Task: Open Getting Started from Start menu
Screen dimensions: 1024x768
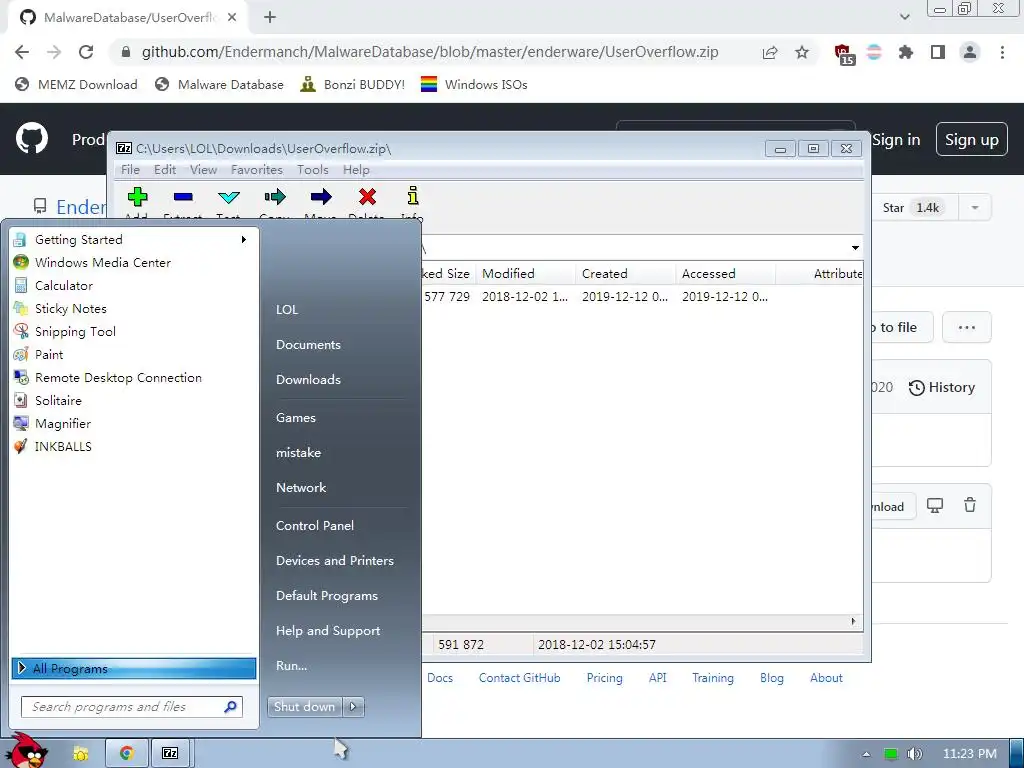Action: tap(134, 240)
